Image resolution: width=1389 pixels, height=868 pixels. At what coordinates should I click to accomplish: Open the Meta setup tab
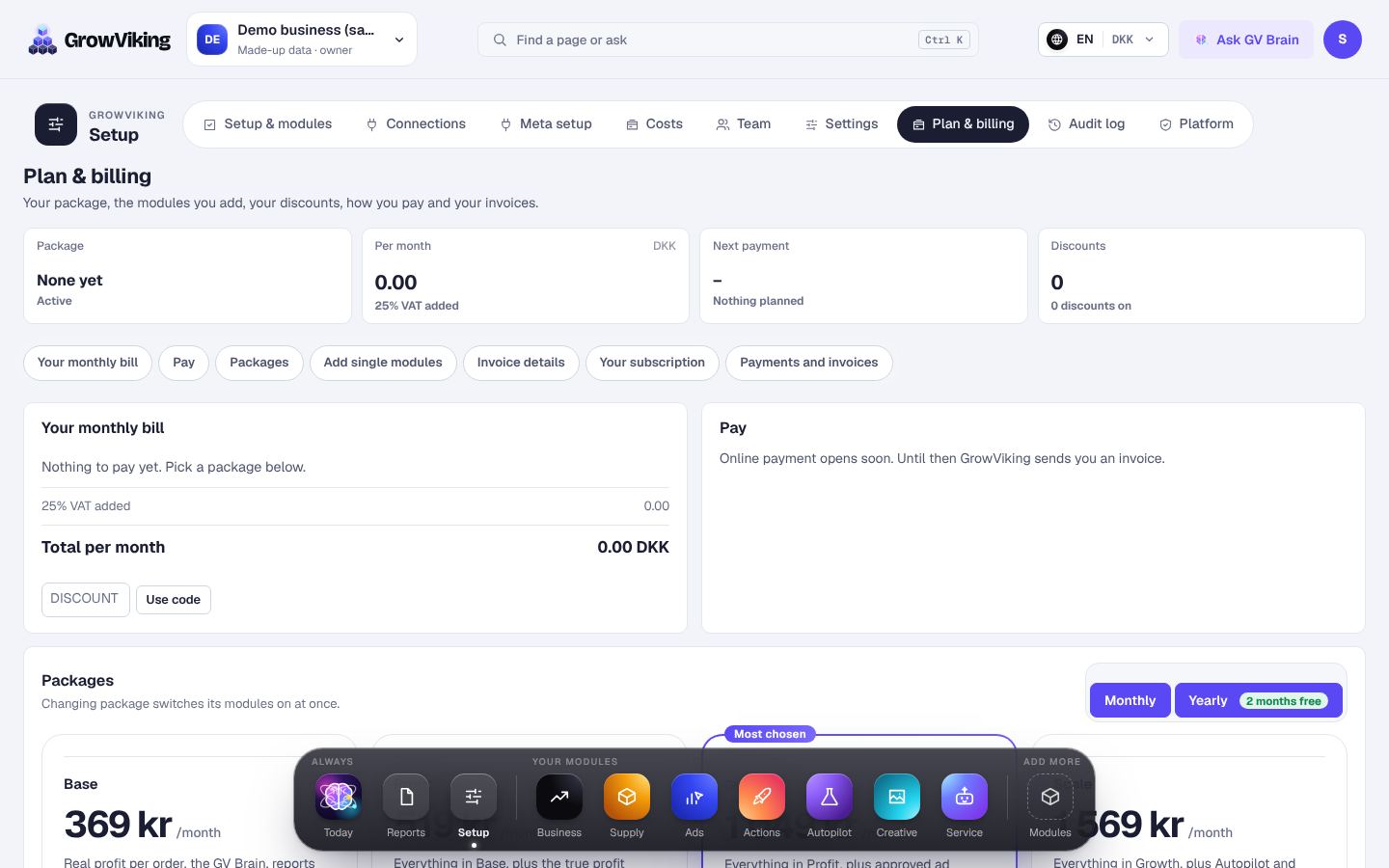(x=546, y=124)
